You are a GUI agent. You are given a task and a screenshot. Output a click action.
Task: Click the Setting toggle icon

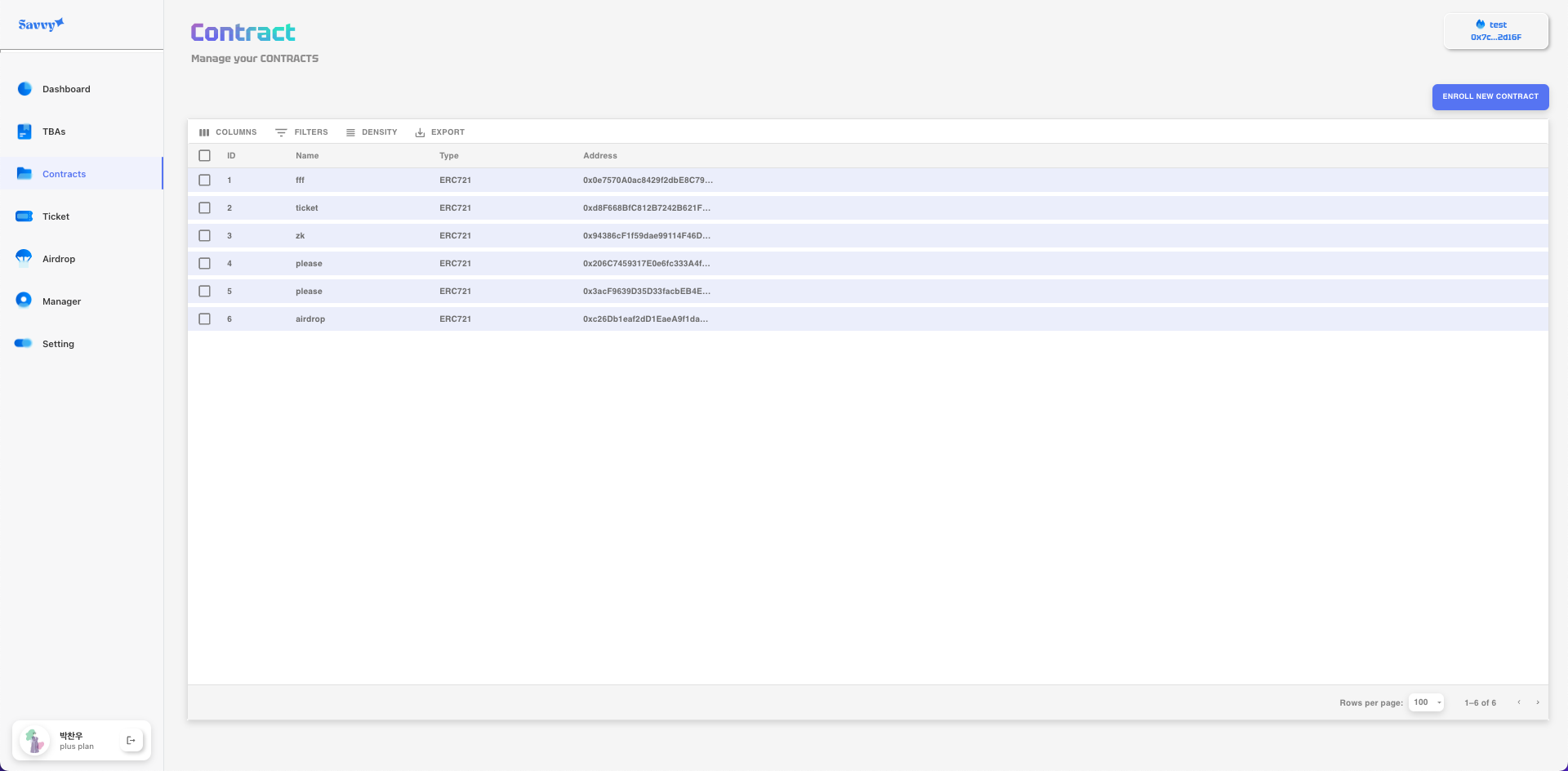point(24,344)
